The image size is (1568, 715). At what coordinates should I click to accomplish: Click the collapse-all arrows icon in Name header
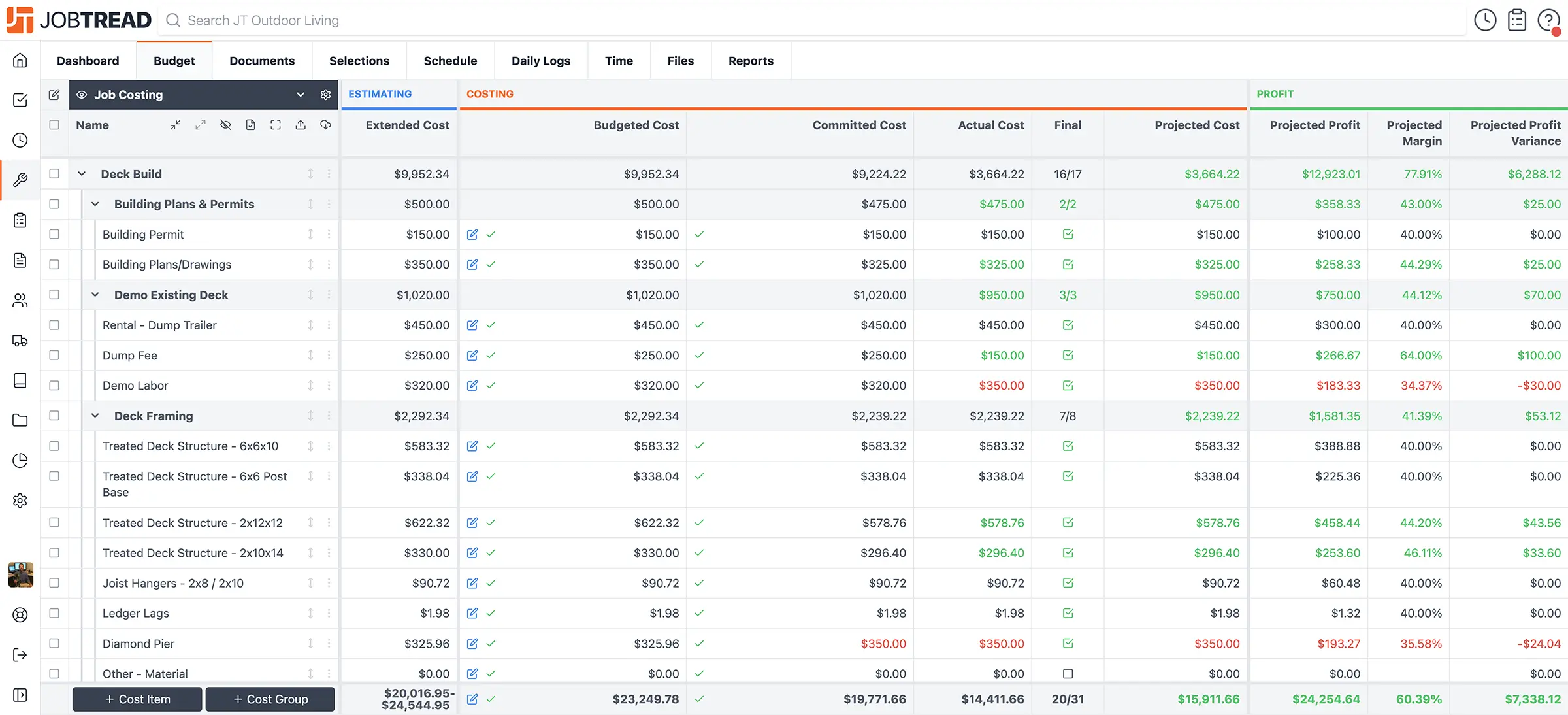tap(175, 125)
